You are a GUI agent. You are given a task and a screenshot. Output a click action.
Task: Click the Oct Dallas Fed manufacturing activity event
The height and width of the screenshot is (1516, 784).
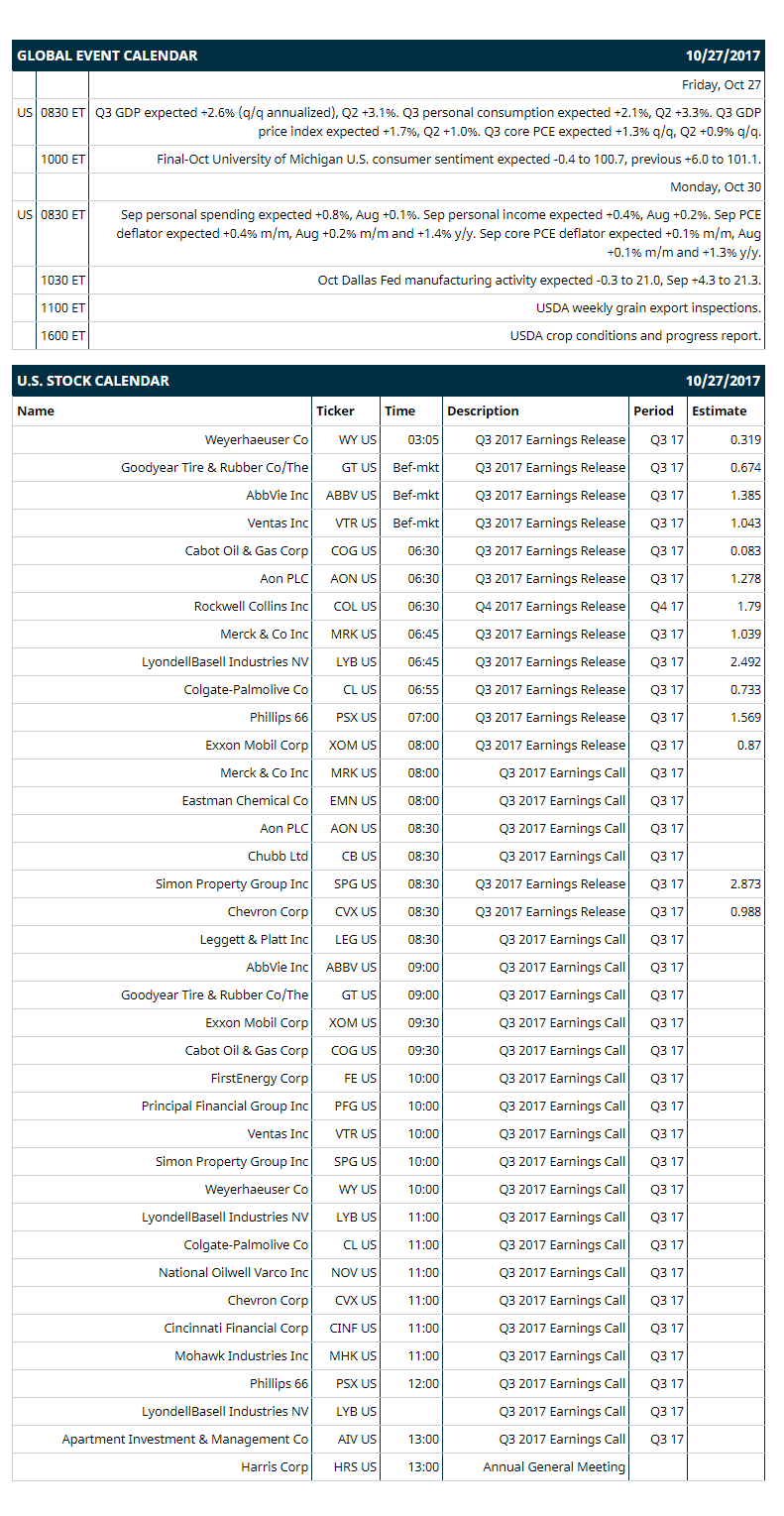pos(539,281)
